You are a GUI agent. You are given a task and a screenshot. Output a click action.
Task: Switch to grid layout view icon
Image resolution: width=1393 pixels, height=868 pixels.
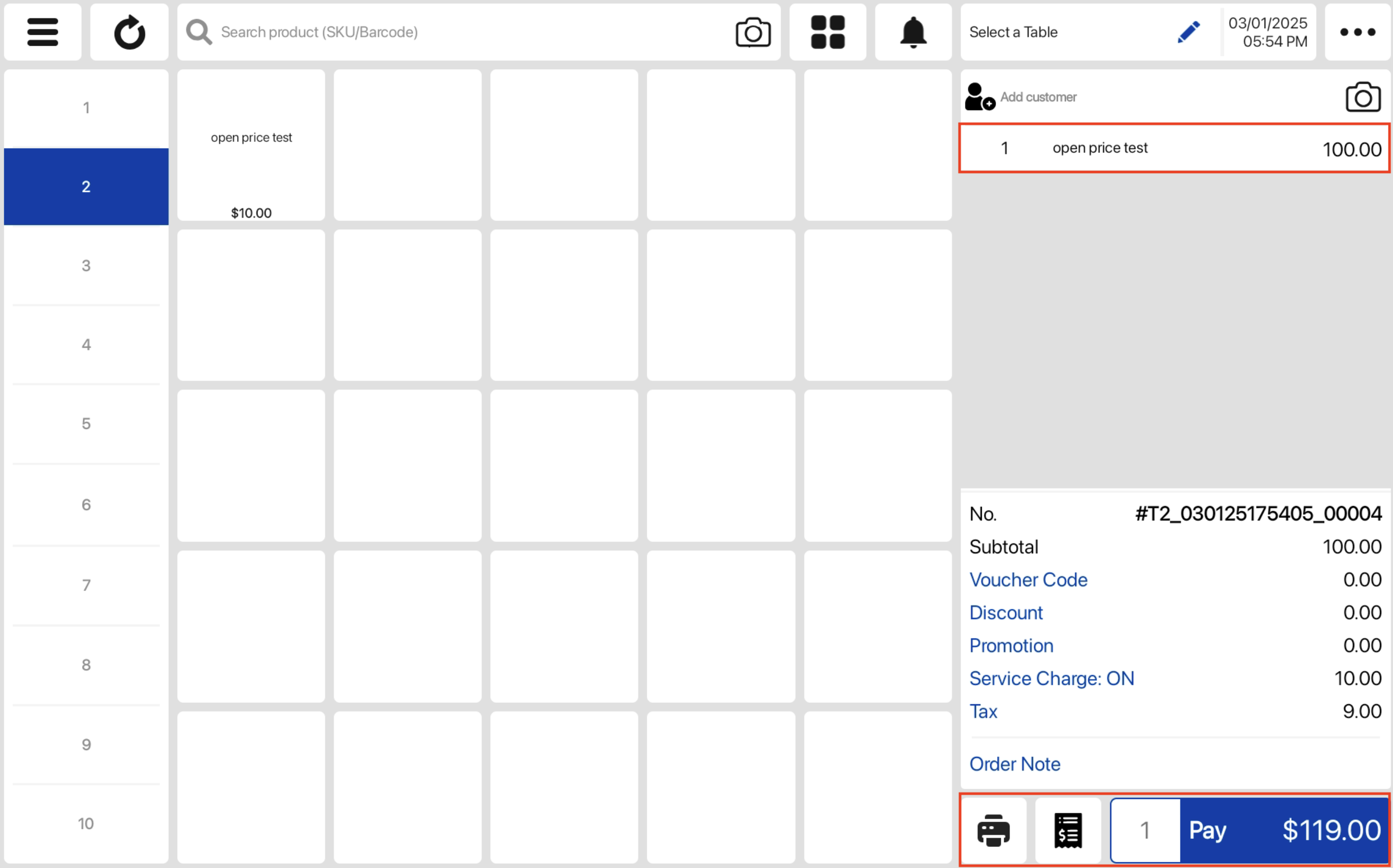pyautogui.click(x=827, y=32)
